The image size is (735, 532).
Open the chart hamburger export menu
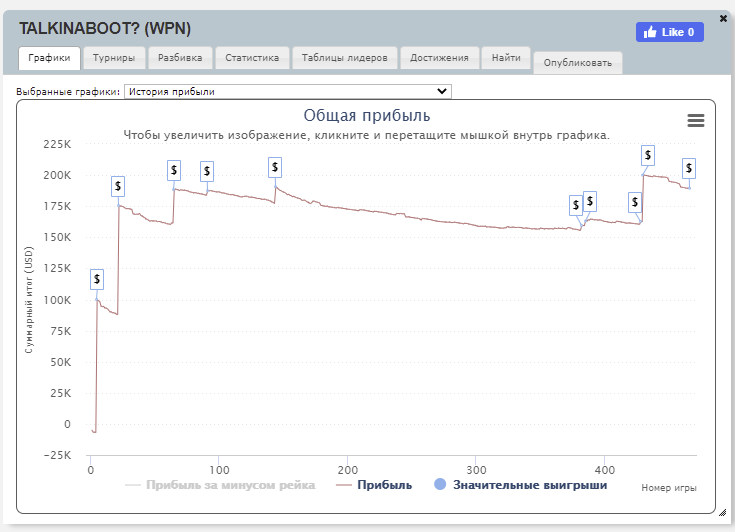coord(696,120)
